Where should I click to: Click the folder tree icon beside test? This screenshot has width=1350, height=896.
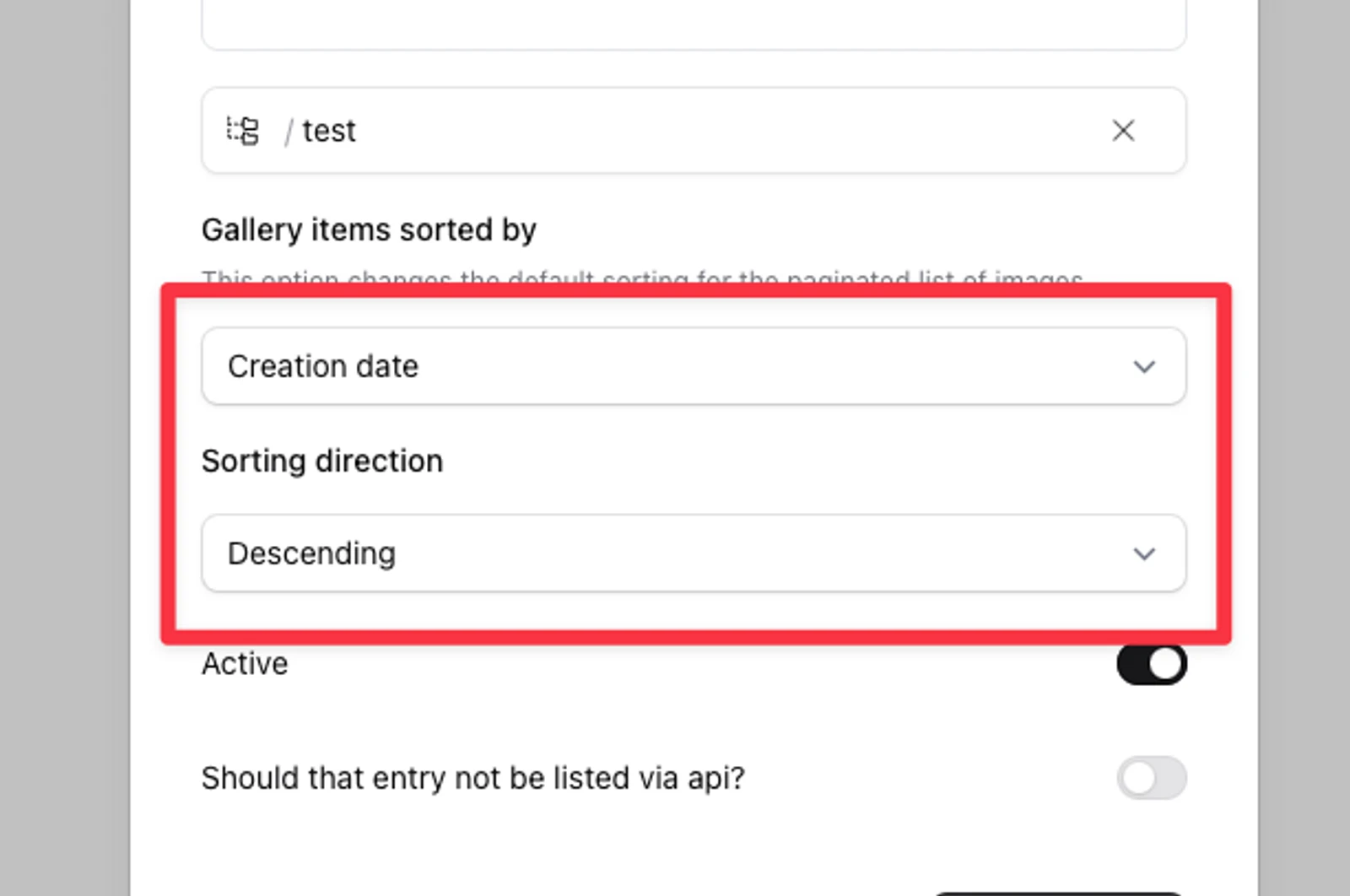point(243,131)
